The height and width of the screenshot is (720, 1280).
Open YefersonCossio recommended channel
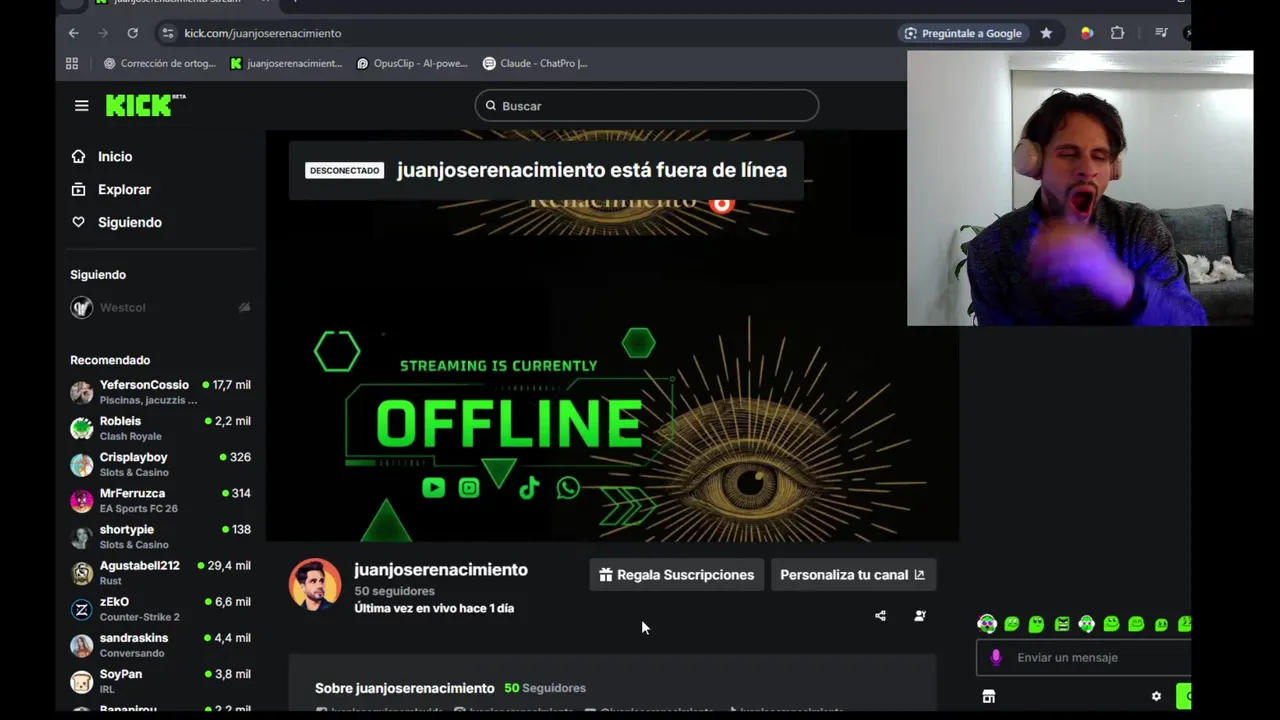pyautogui.click(x=160, y=392)
